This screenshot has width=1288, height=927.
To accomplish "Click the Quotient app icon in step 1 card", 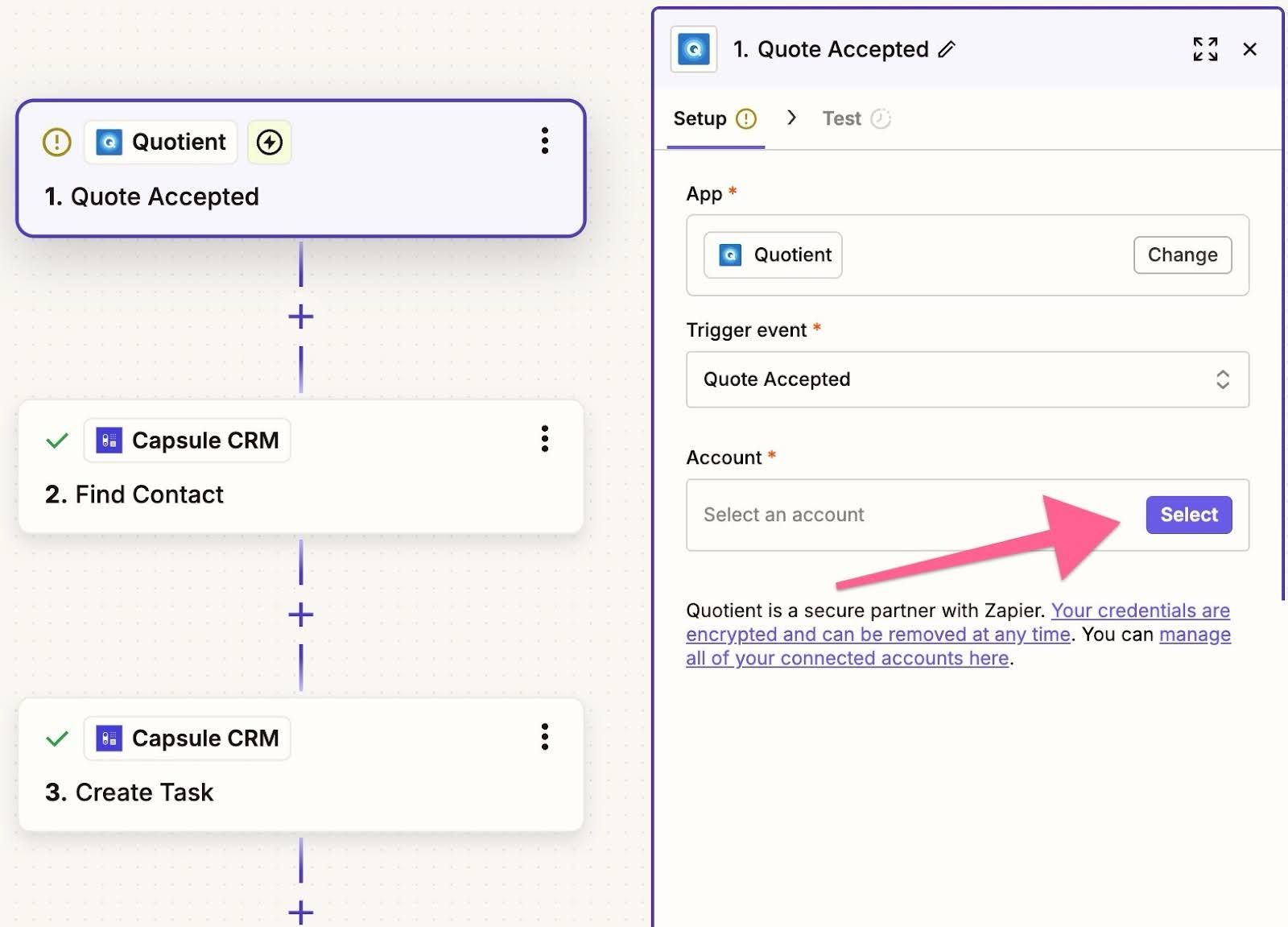I will (109, 143).
